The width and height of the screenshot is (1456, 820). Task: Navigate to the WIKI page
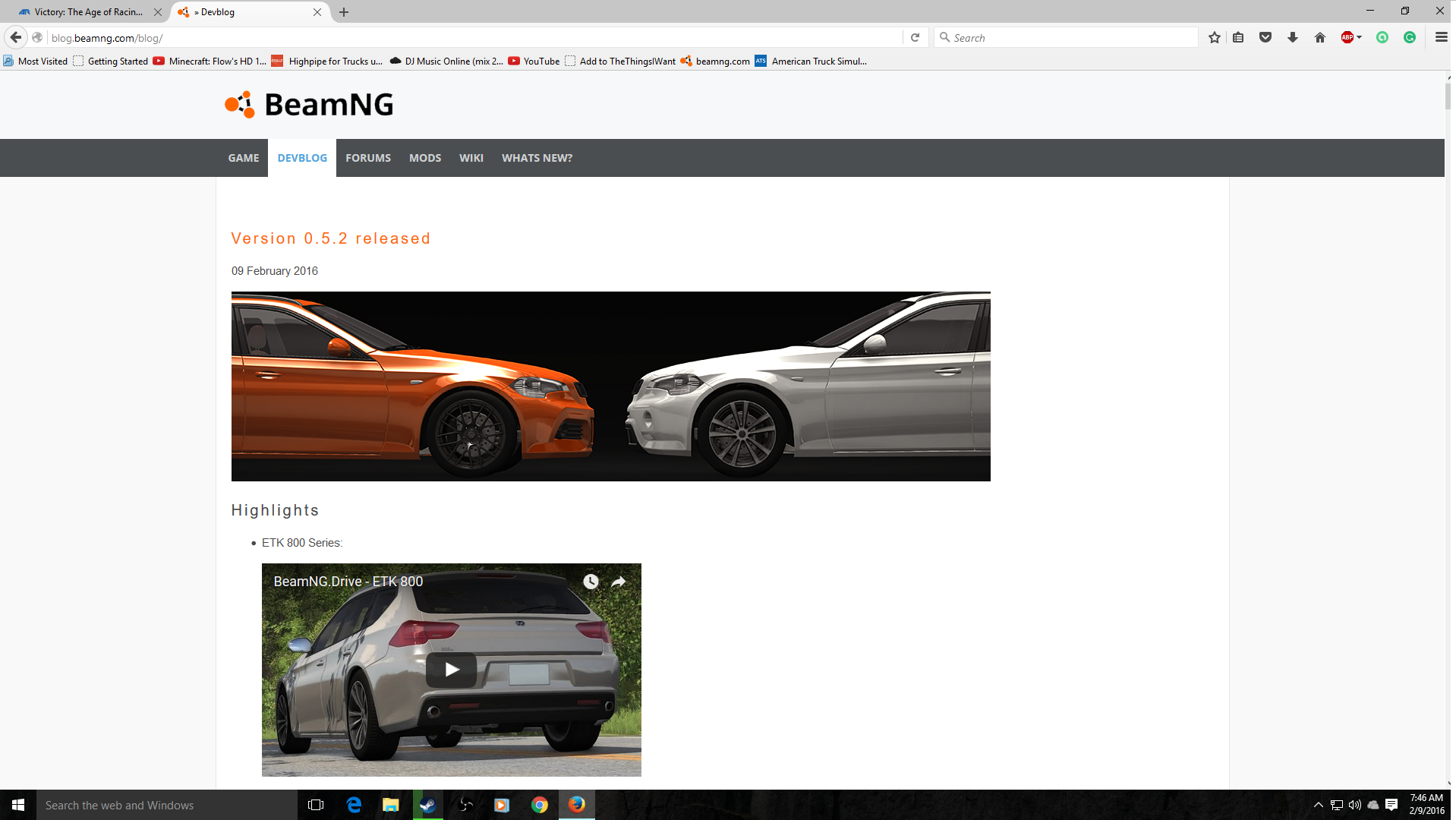pos(471,158)
